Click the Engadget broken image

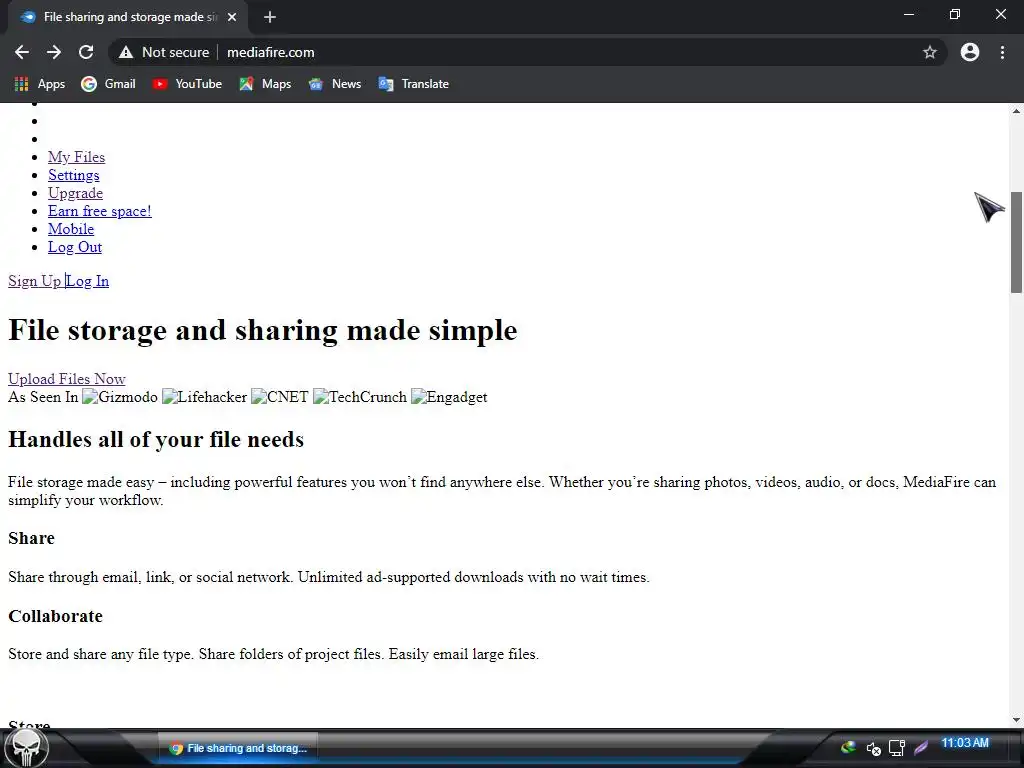(449, 397)
